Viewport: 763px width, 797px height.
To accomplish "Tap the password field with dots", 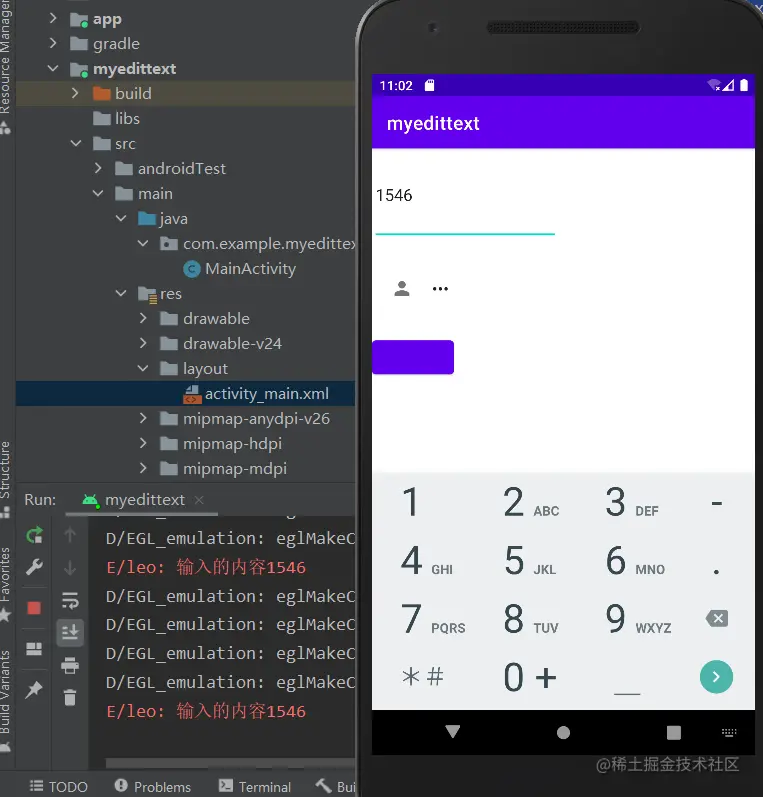I will [440, 289].
